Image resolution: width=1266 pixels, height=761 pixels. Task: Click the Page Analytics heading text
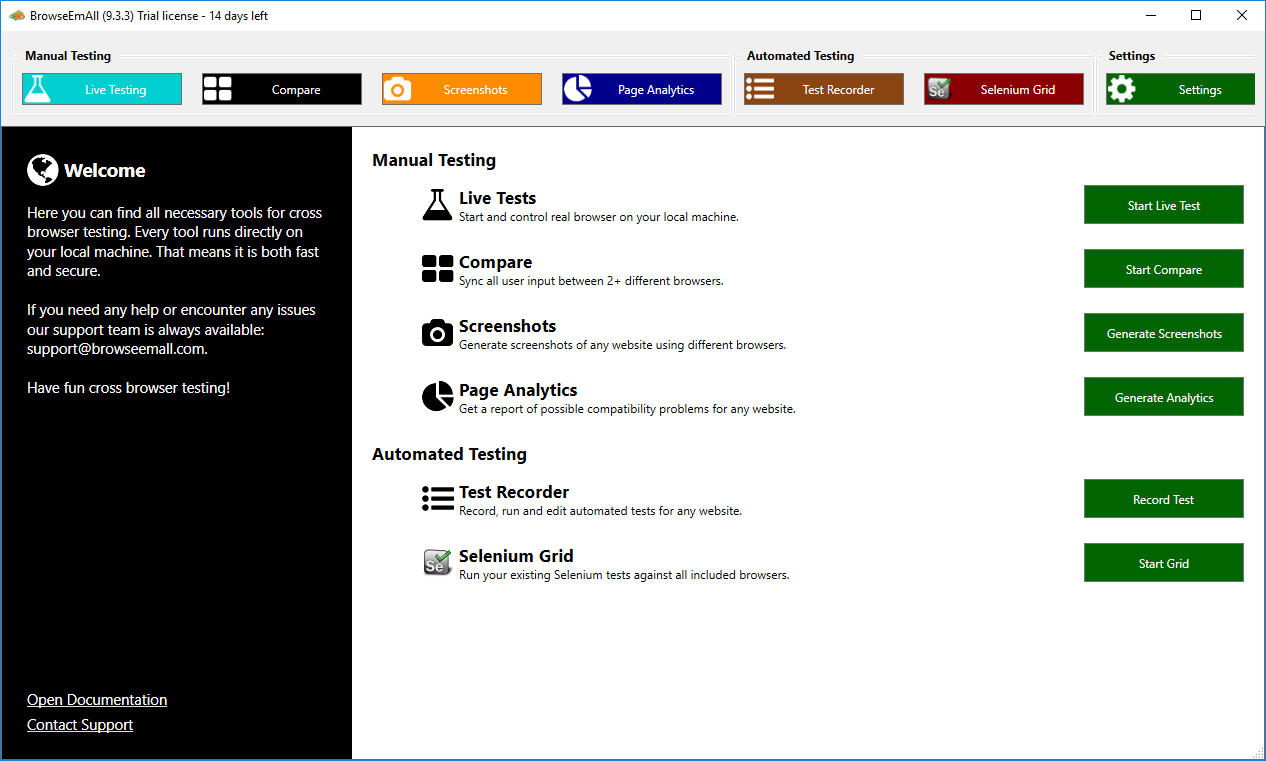[518, 390]
